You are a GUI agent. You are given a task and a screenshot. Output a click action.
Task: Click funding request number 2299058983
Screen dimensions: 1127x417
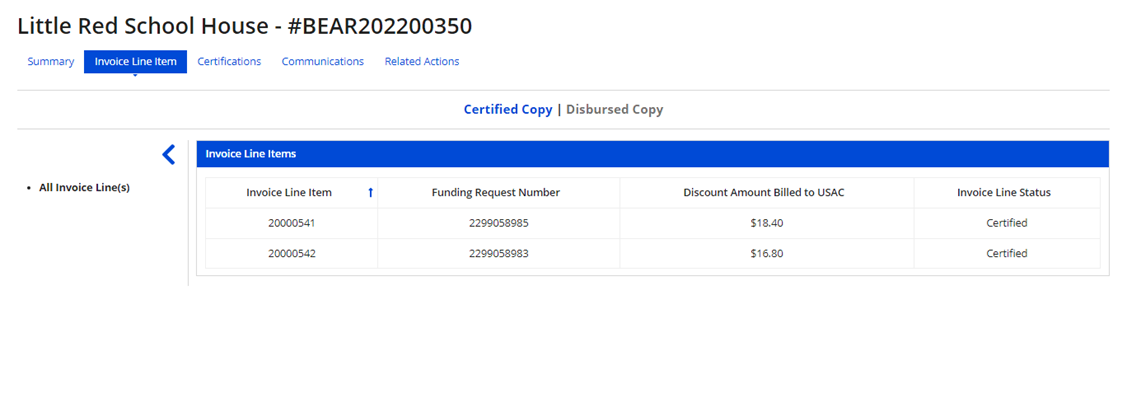click(x=498, y=254)
